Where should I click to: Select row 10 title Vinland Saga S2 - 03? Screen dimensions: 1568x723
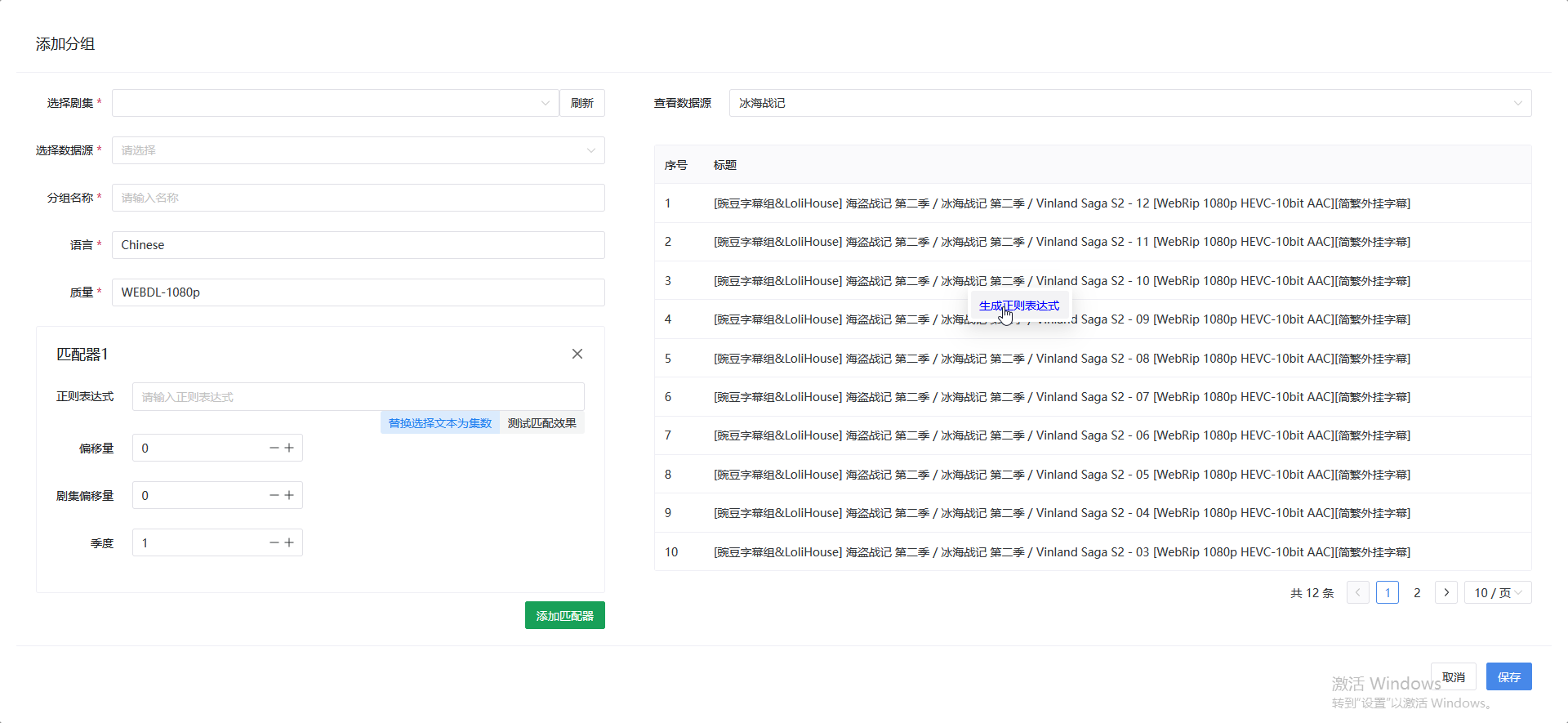point(1062,552)
